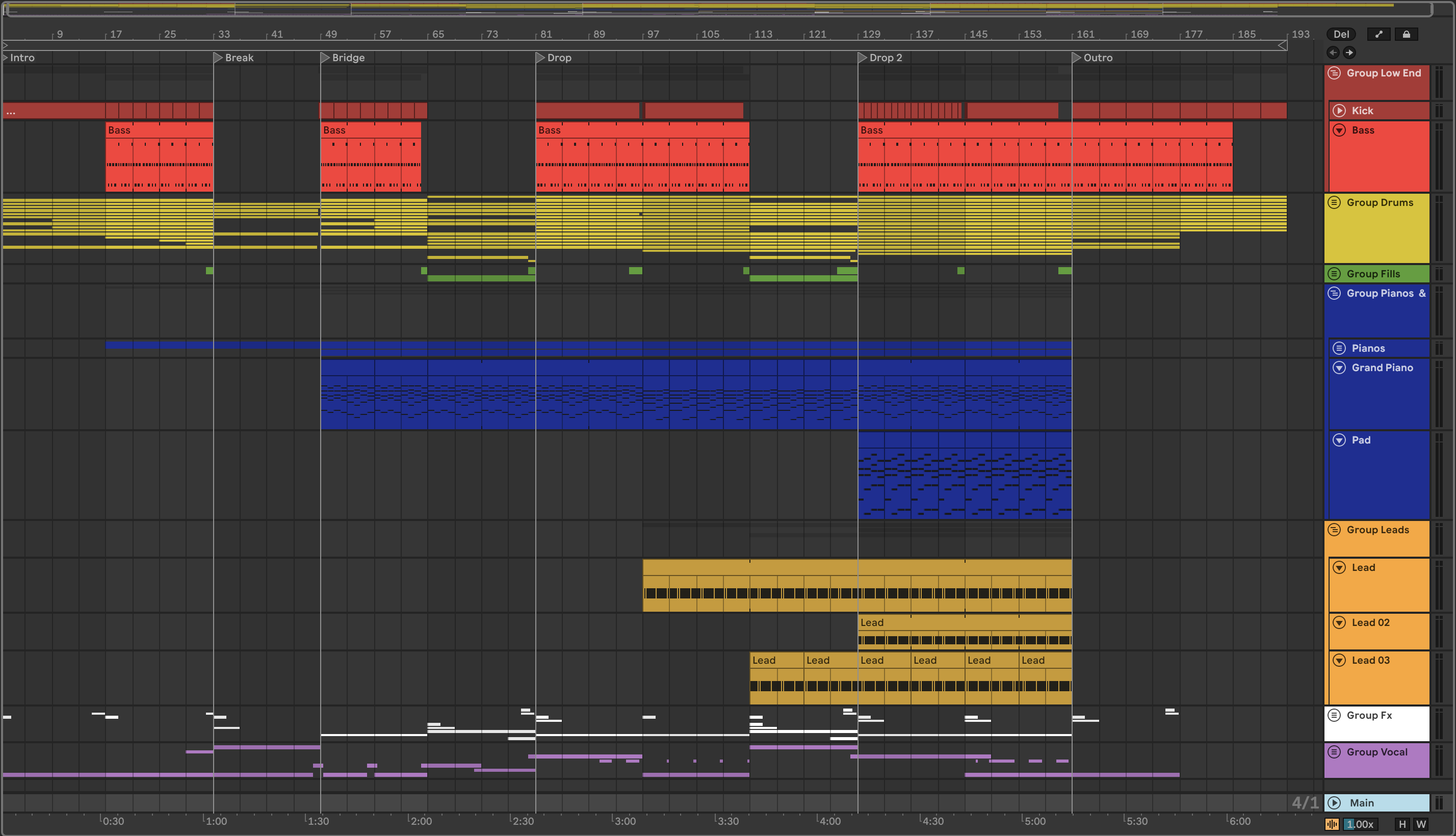Click the Group Vocal fold icon
This screenshot has height=836, width=1456.
[1334, 752]
